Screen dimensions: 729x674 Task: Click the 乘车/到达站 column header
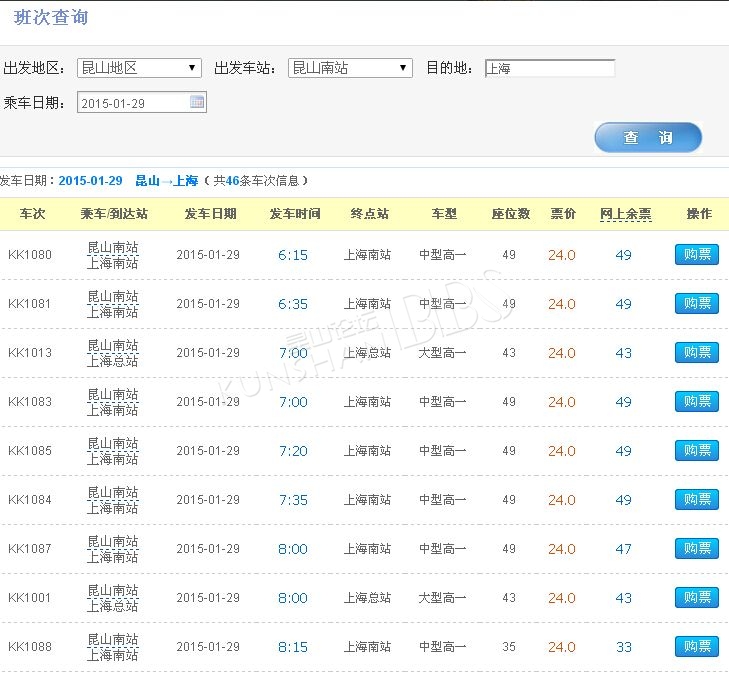tap(114, 214)
